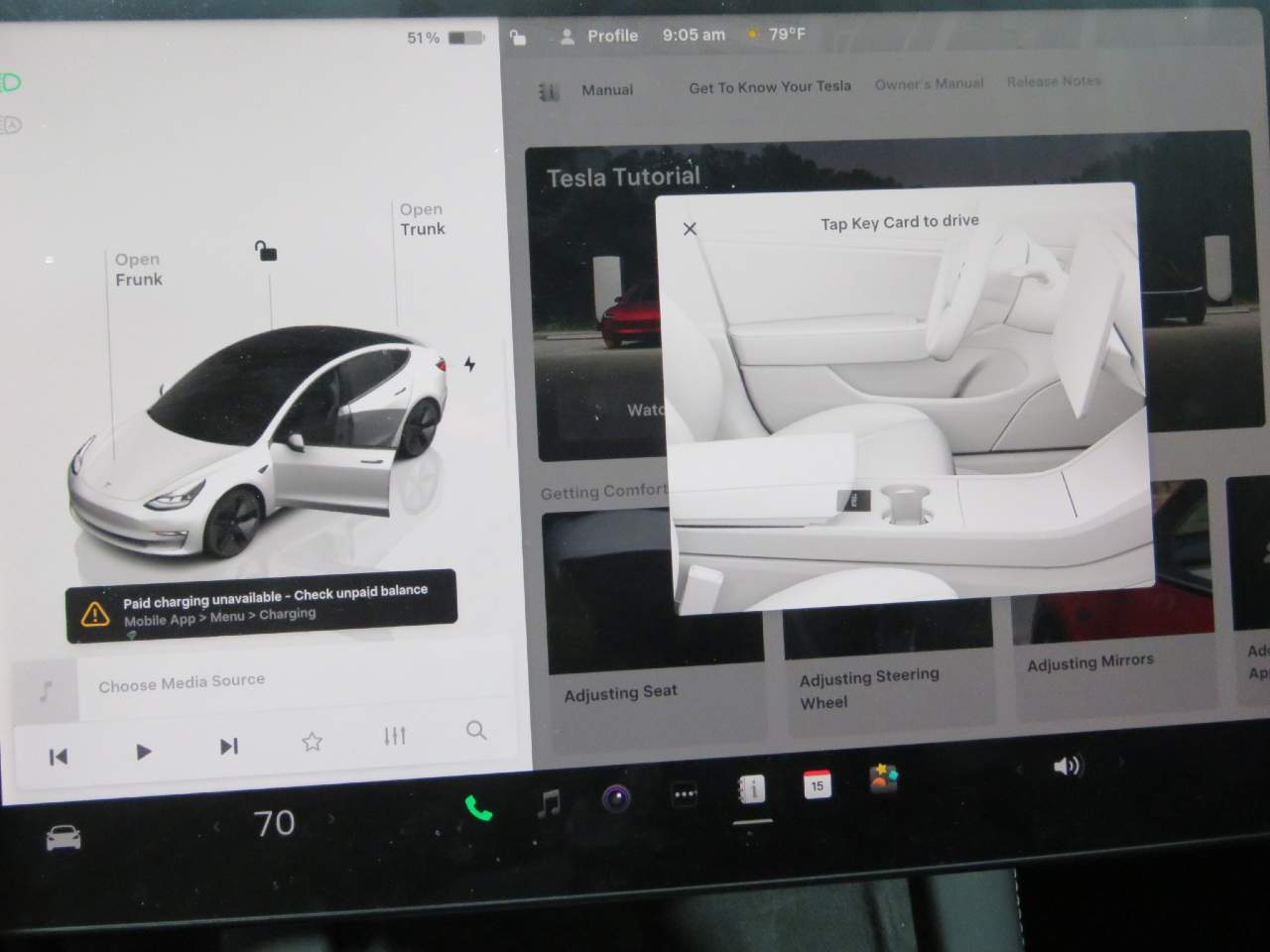Favorite the current track with the star

(x=312, y=741)
